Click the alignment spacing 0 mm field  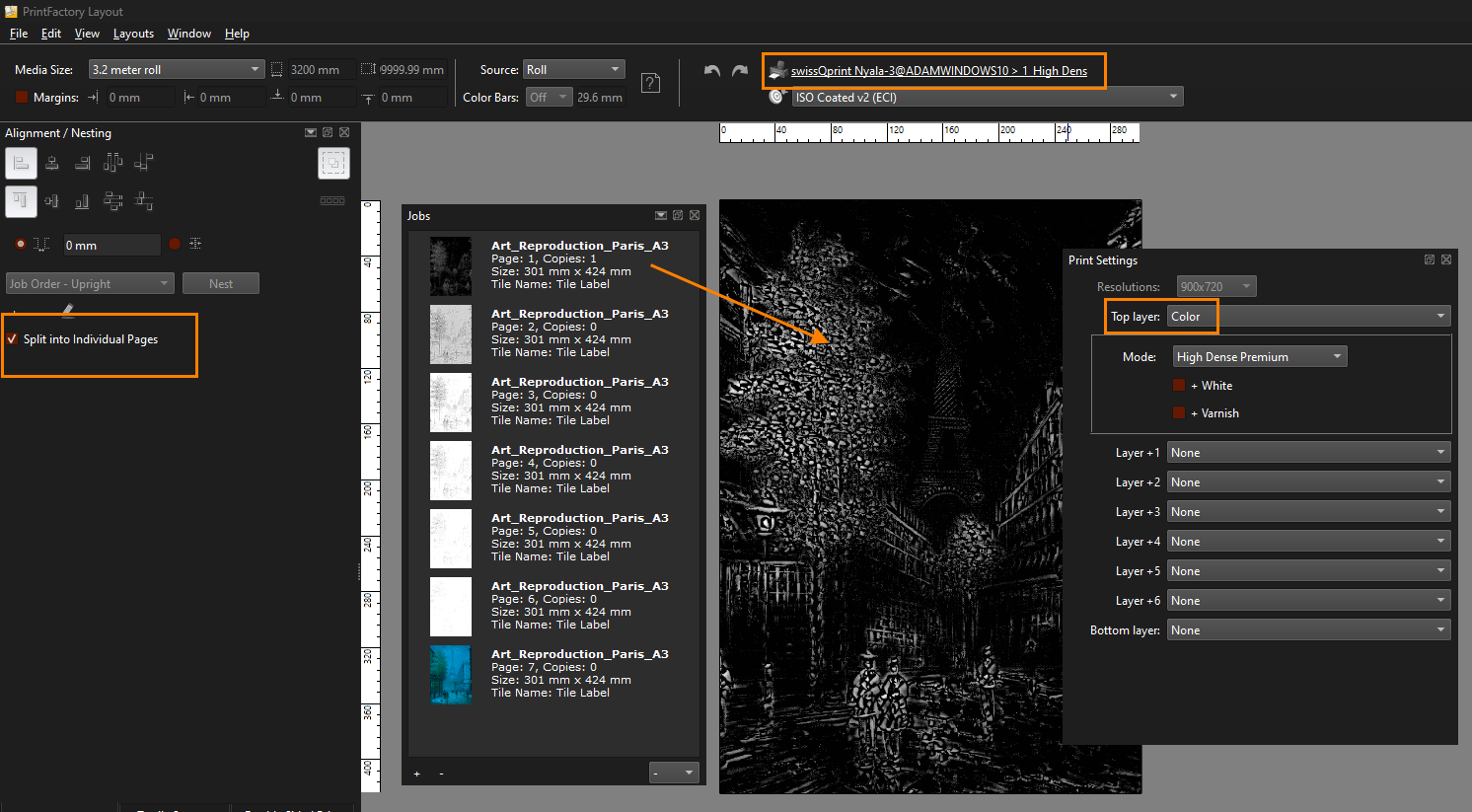pyautogui.click(x=111, y=245)
